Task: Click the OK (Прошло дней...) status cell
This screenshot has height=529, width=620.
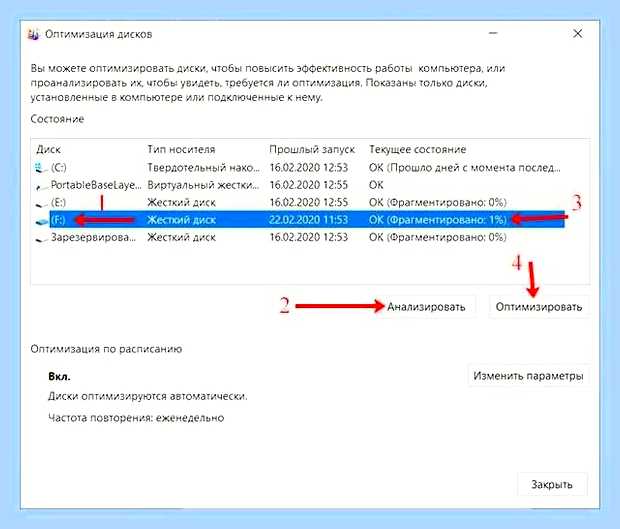Action: click(465, 168)
